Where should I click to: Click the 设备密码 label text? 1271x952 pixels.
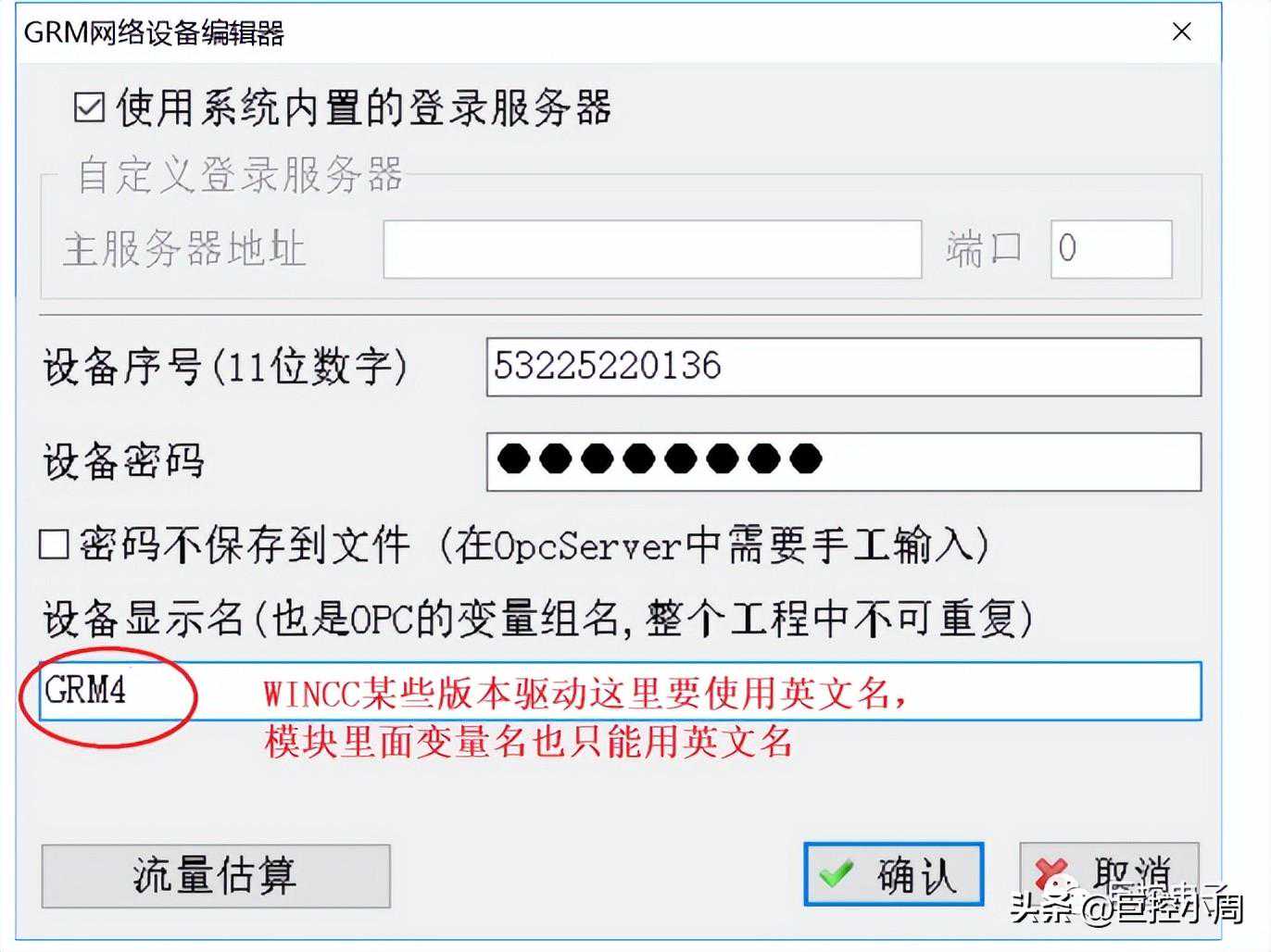(x=123, y=461)
